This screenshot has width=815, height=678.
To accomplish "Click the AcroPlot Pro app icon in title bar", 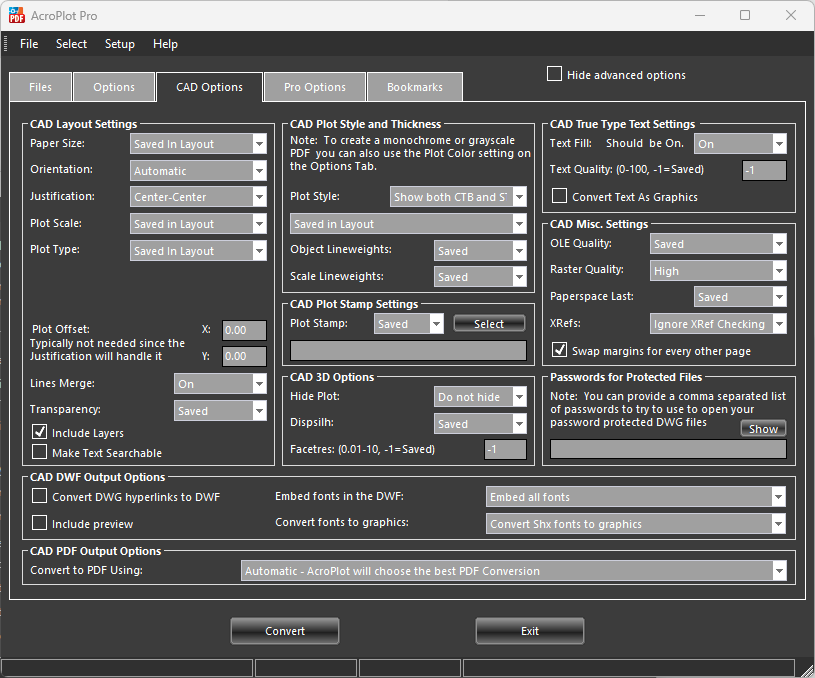I will pos(17,16).
